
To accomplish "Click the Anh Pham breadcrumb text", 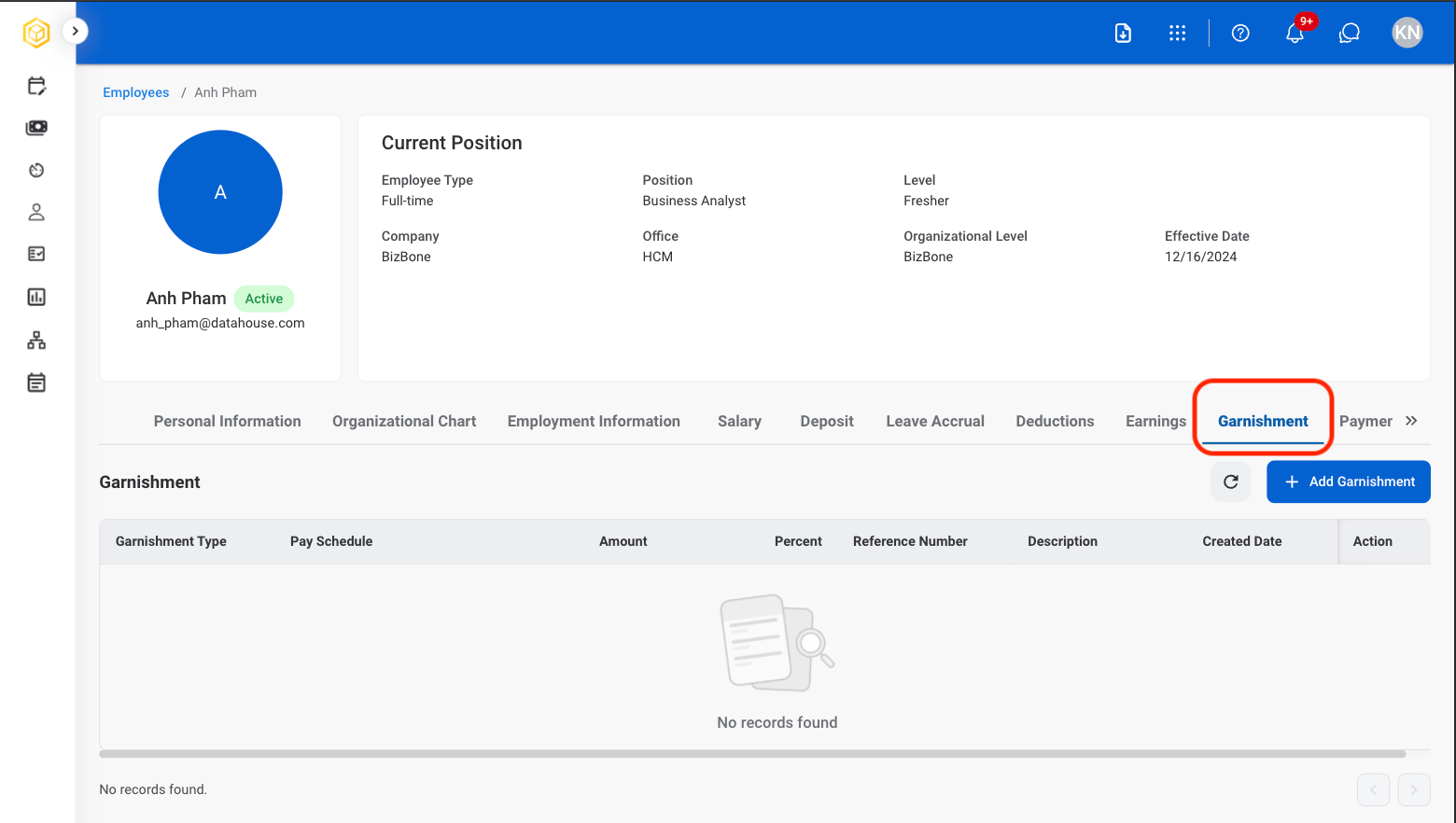I will 226,92.
